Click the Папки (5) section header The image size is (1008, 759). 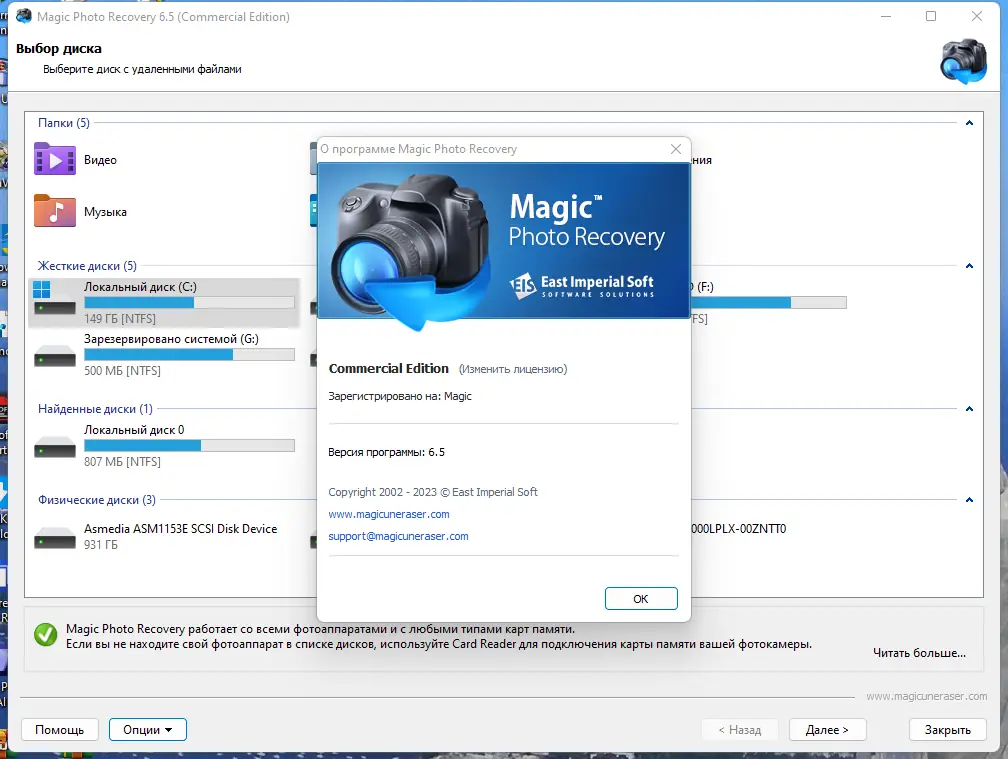tap(64, 123)
